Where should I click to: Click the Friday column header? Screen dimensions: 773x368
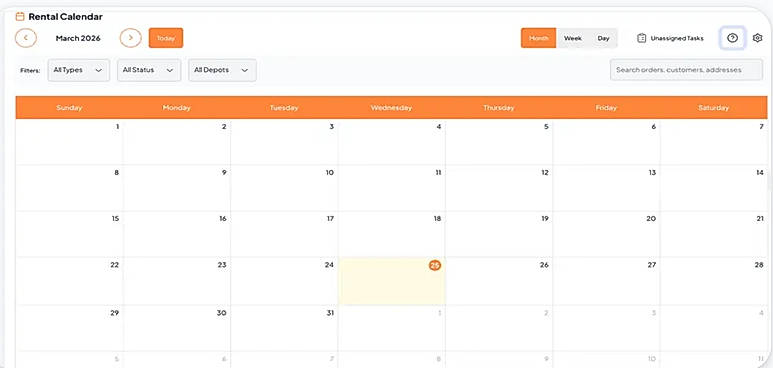pos(606,108)
